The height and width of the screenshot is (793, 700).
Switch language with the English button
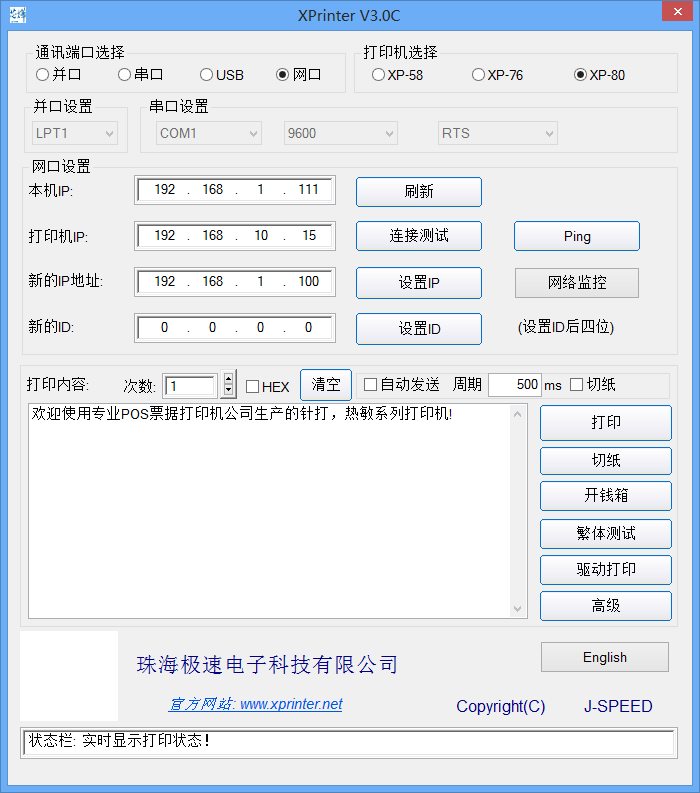click(x=605, y=657)
